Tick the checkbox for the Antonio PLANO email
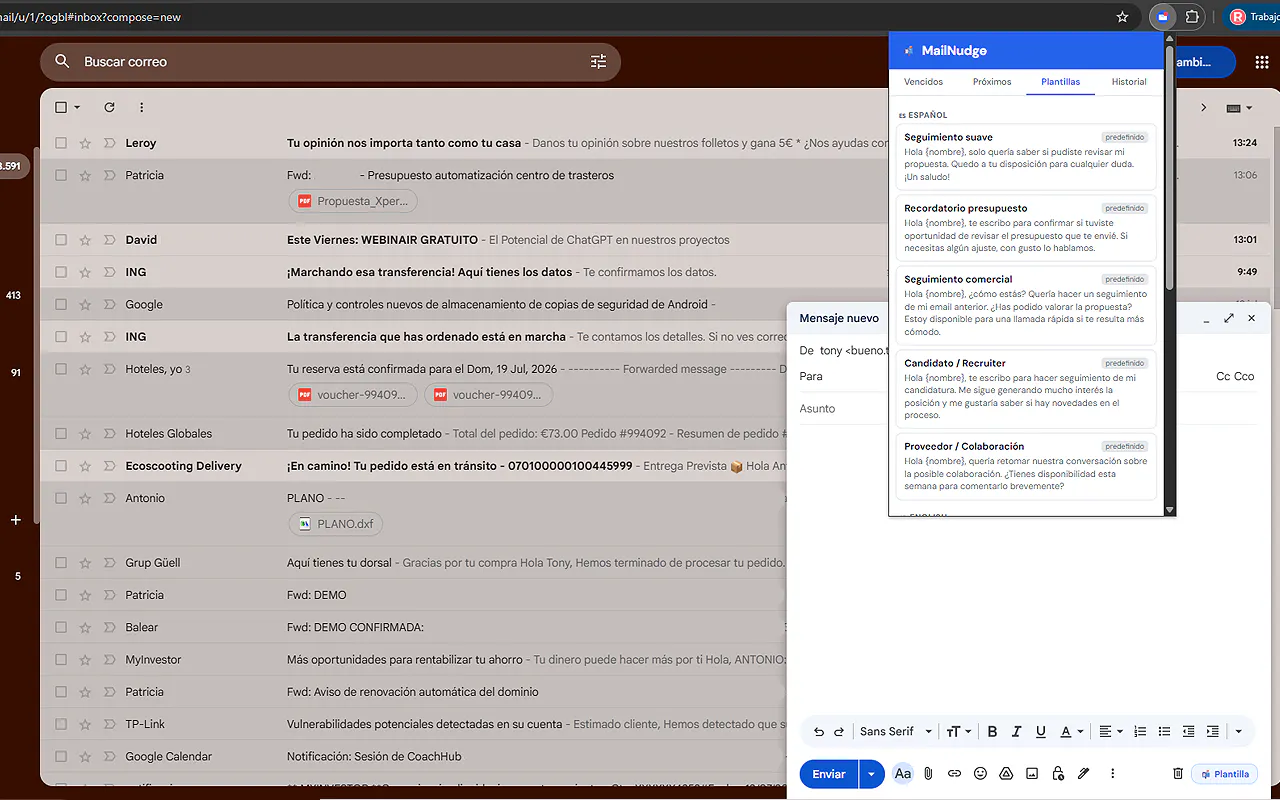This screenshot has height=800, width=1280. pyautogui.click(x=61, y=498)
